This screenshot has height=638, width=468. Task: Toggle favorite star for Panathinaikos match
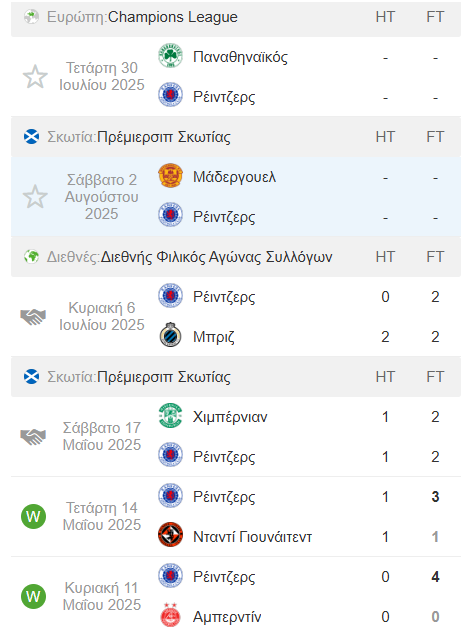pyautogui.click(x=35, y=76)
